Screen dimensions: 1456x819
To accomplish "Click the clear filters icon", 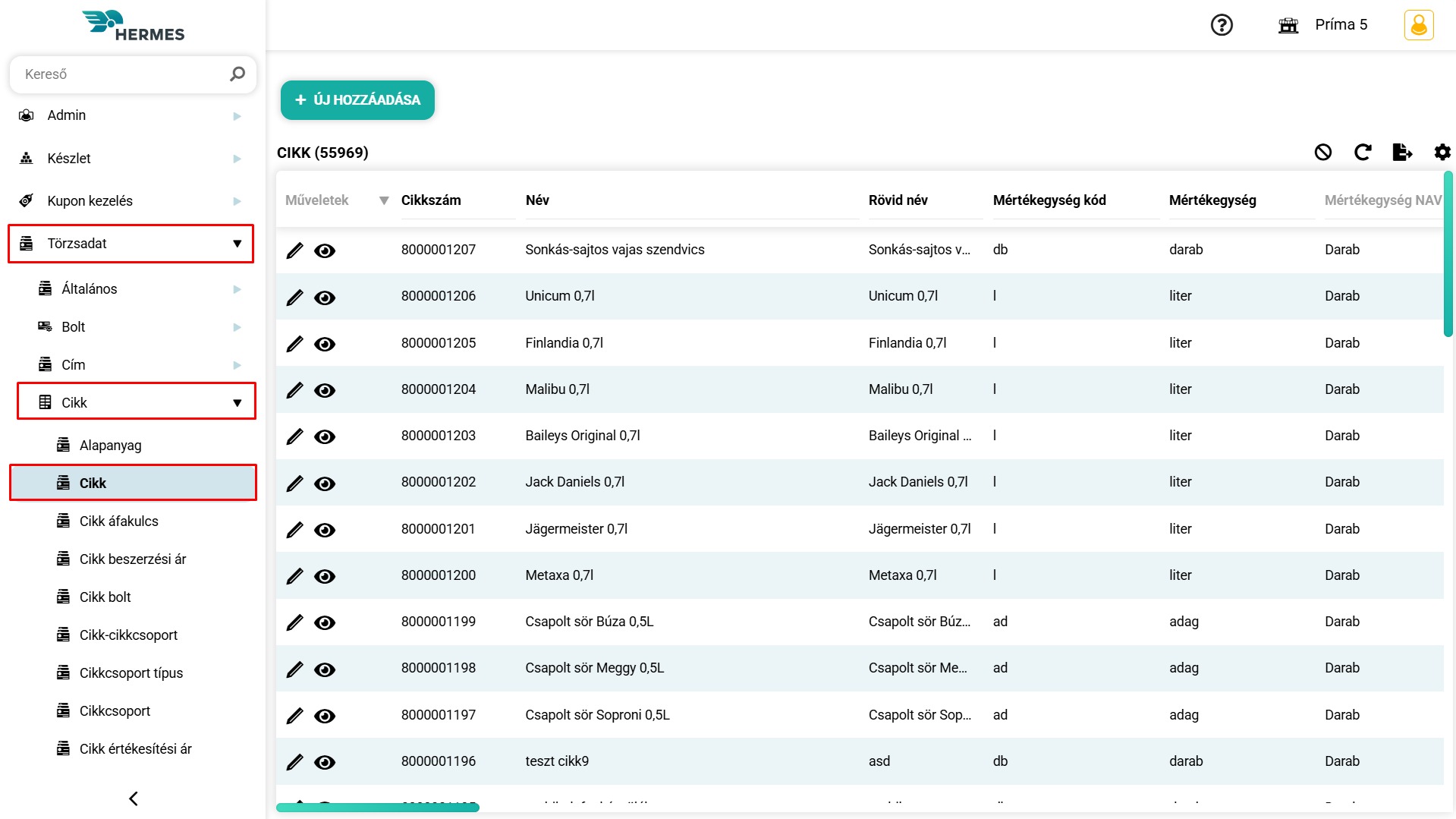I will point(1322,153).
